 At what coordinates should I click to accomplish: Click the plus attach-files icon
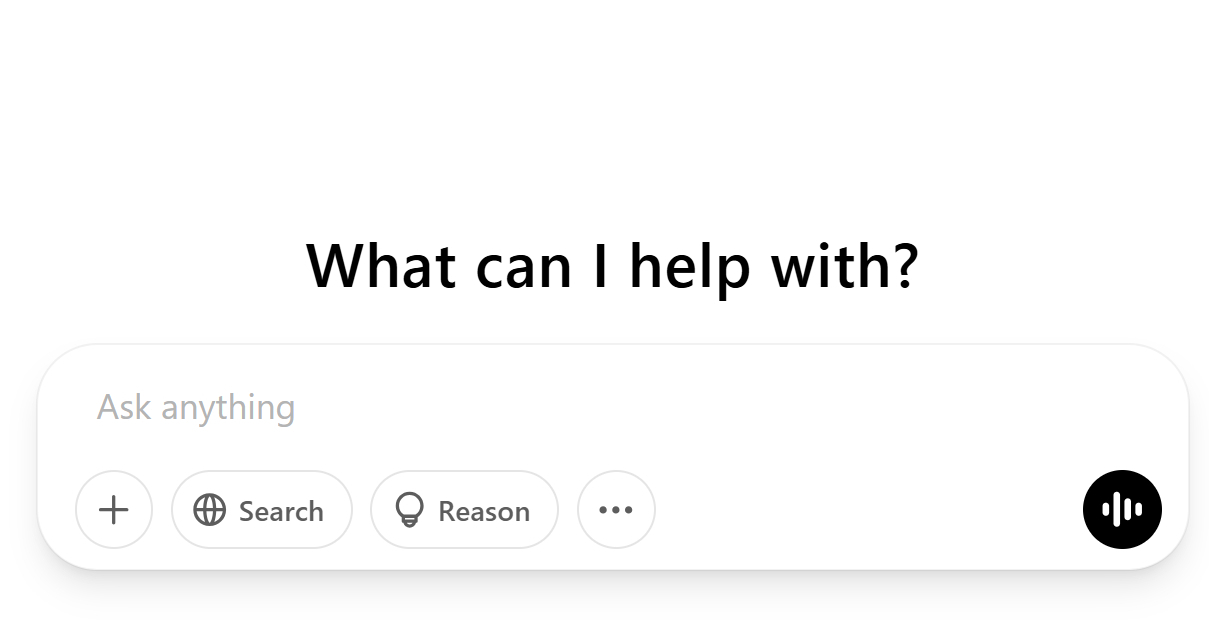(114, 510)
